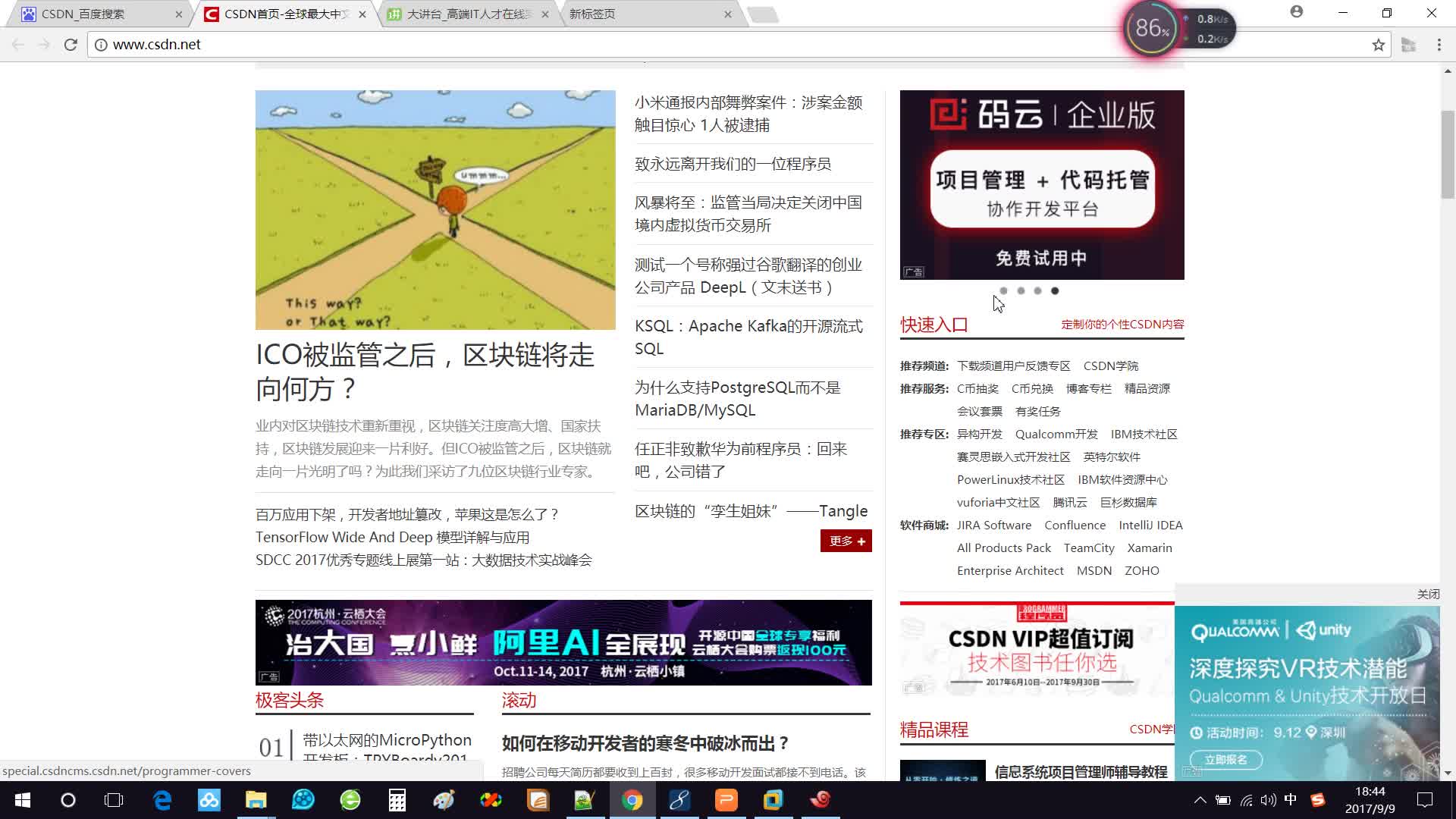Open the volume control in system tray
Viewport: 1456px width, 819px height.
pyautogui.click(x=1268, y=800)
